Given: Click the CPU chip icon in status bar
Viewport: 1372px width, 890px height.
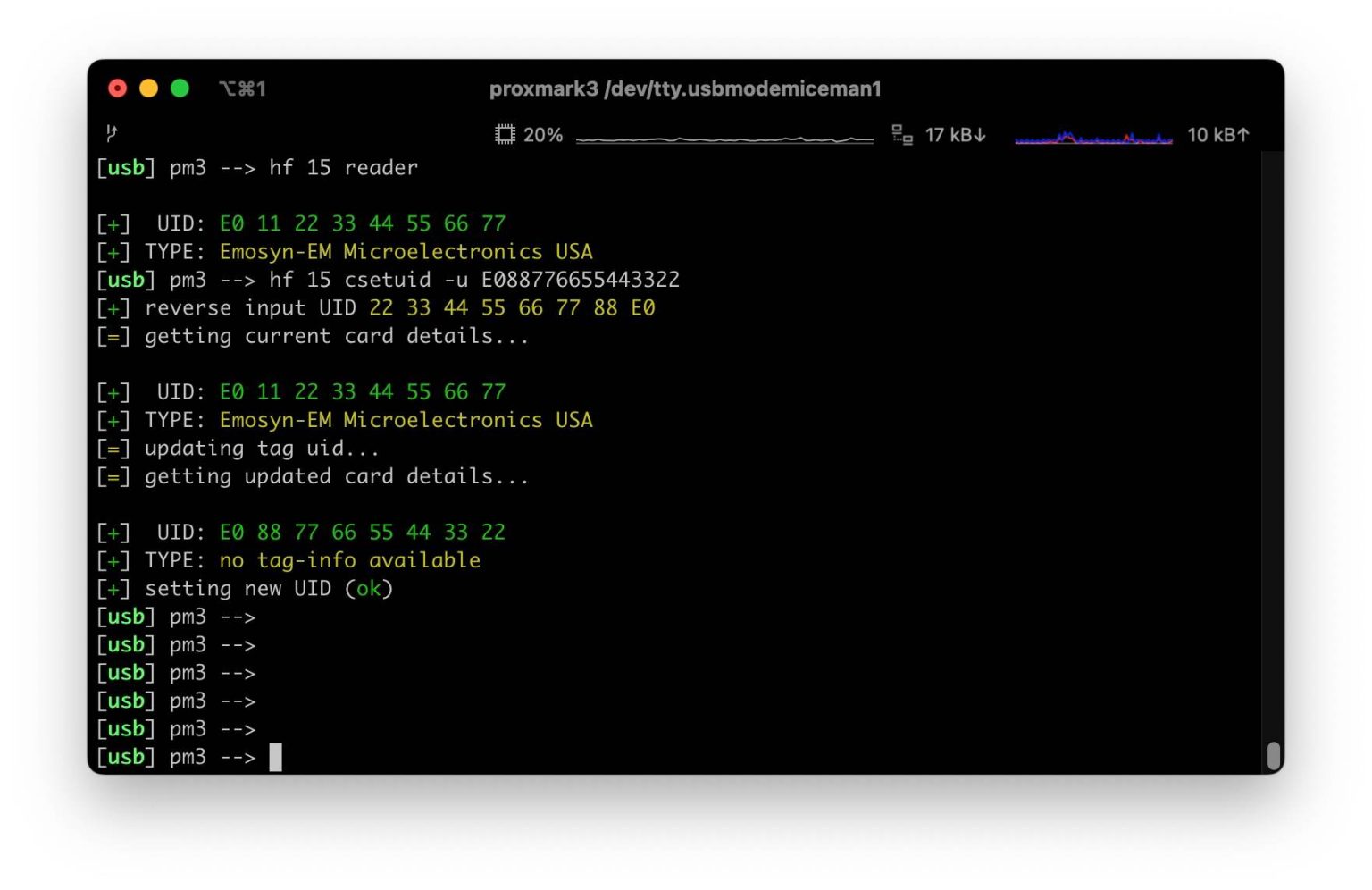Looking at the screenshot, I should [x=505, y=135].
